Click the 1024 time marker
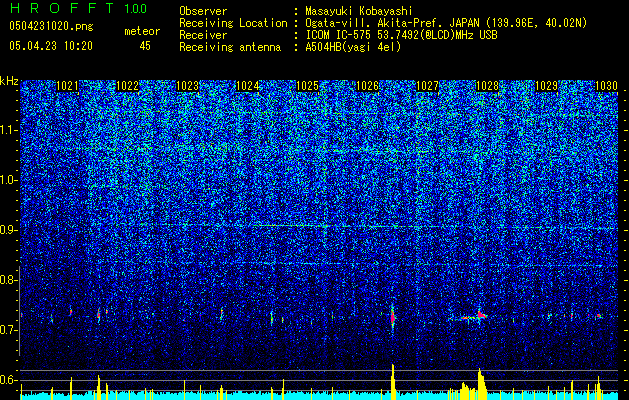 click(248, 86)
